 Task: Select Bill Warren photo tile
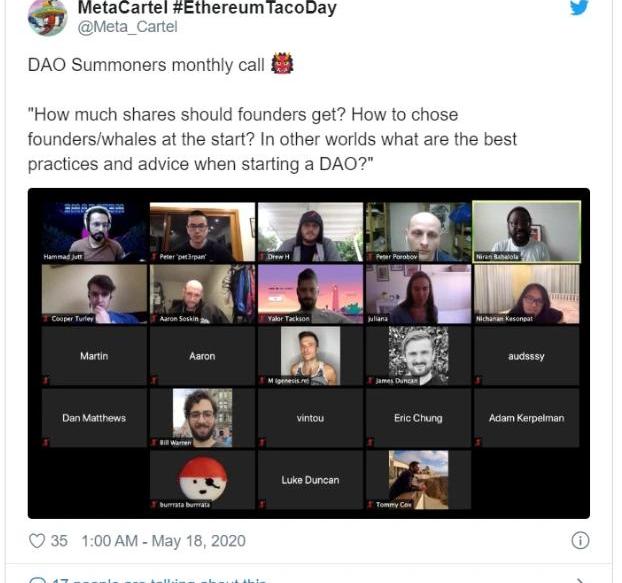[202, 418]
